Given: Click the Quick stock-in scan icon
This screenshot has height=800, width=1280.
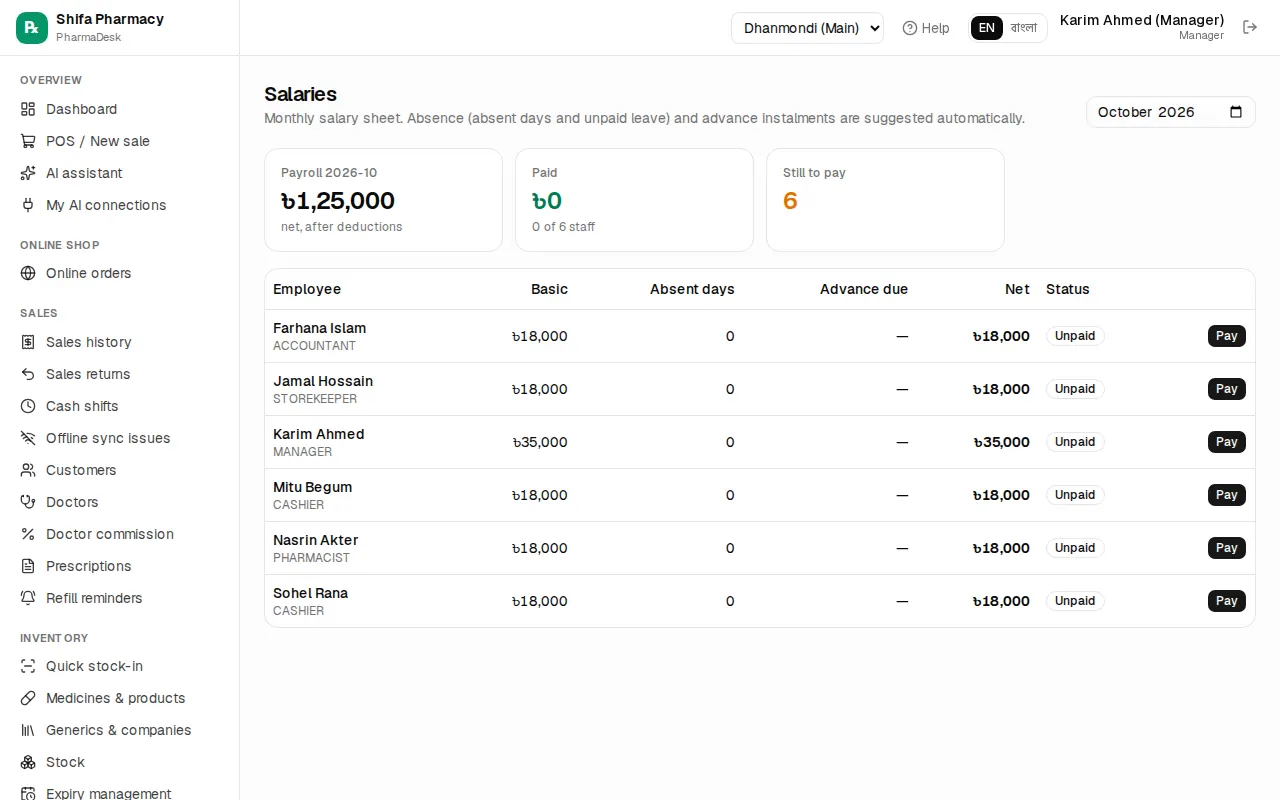Looking at the screenshot, I should 28,666.
